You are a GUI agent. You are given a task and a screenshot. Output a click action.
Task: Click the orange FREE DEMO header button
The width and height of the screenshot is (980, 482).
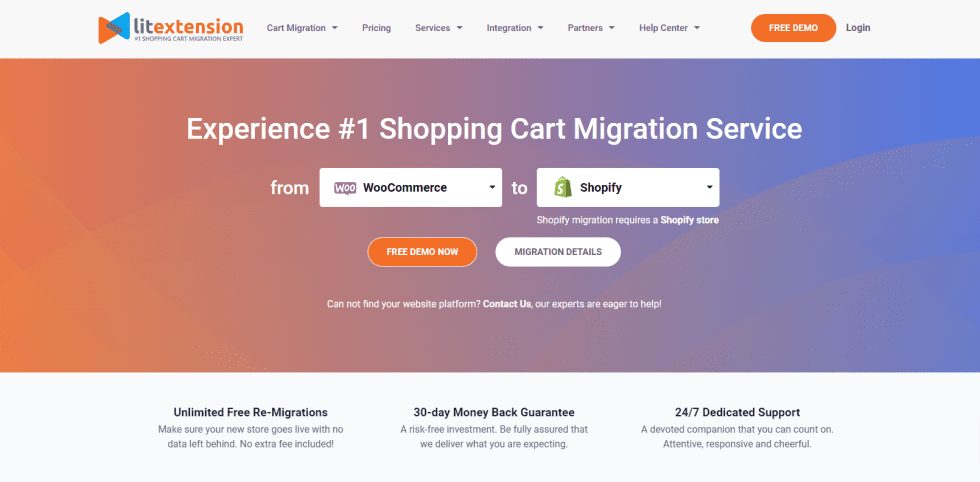point(793,28)
